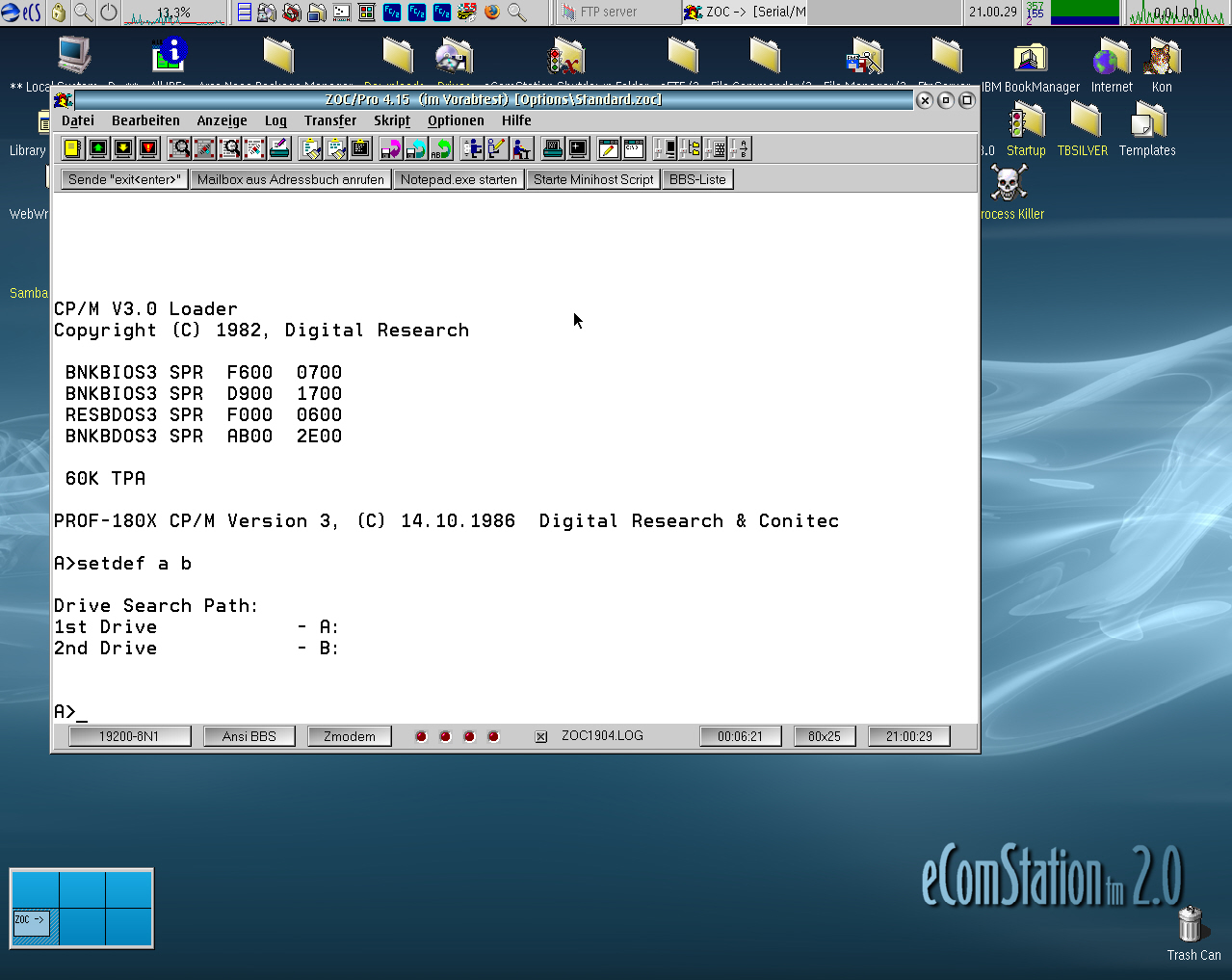Click the 'Starte Minihost Script' button

pyautogui.click(x=592, y=179)
